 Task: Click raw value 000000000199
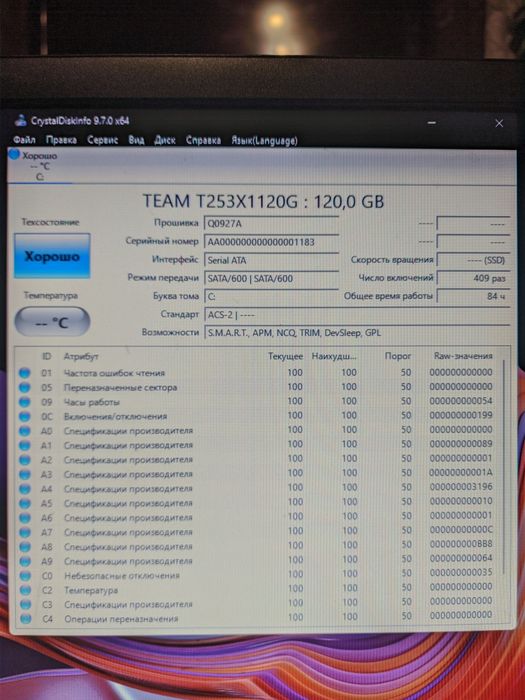click(x=461, y=415)
